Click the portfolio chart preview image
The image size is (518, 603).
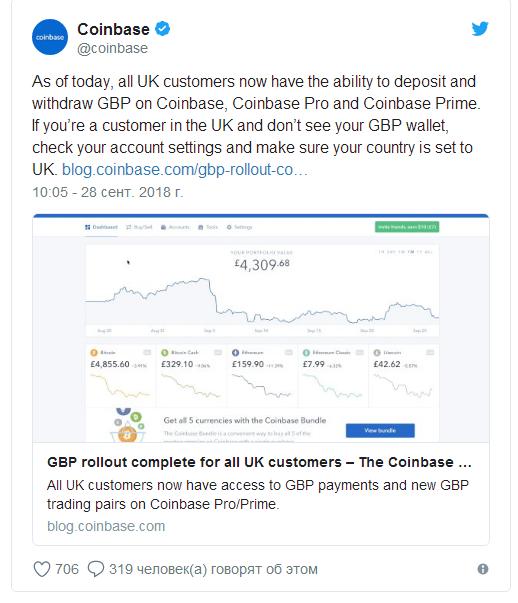coord(261,328)
